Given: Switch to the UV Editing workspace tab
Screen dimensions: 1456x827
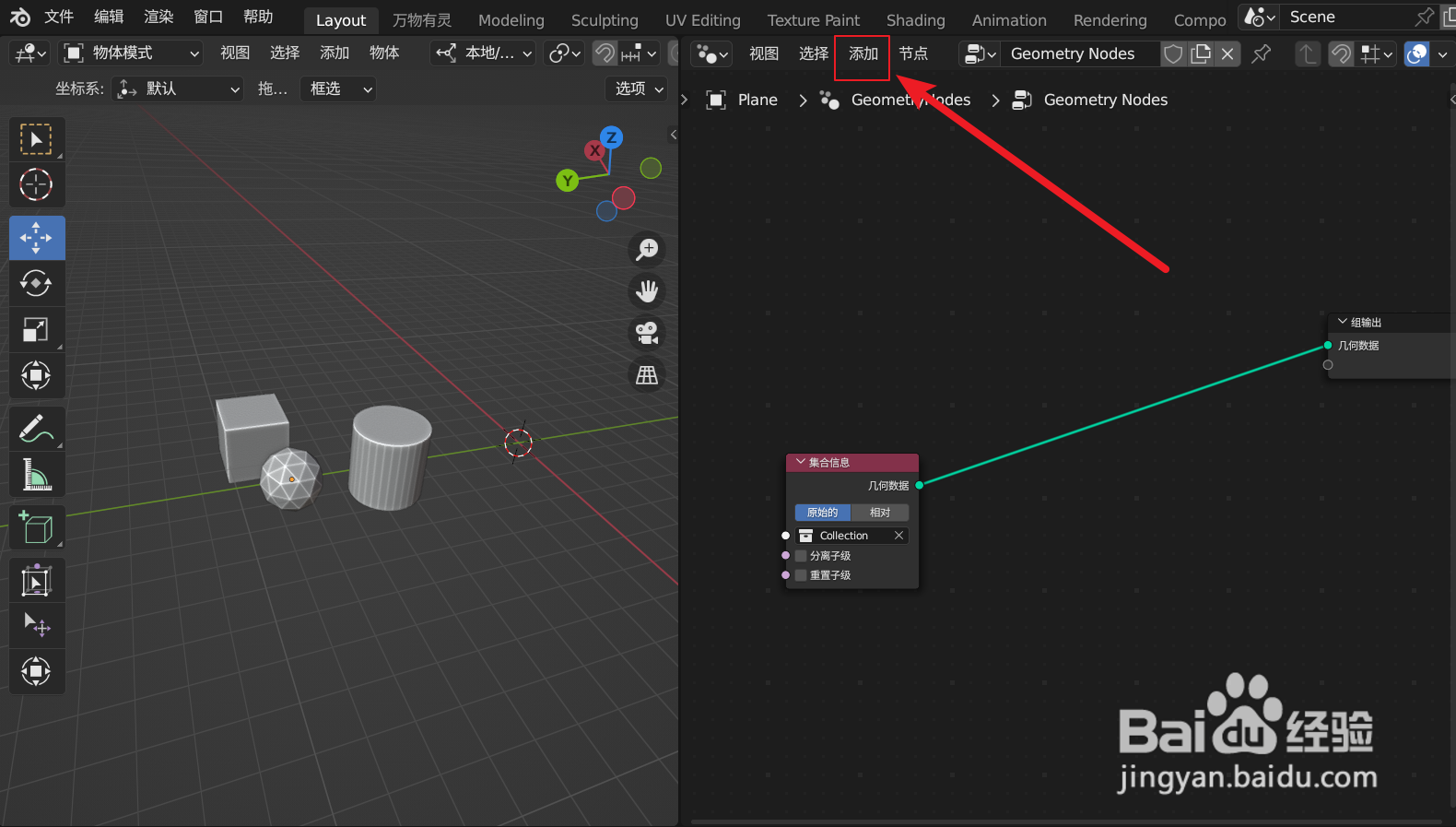Looking at the screenshot, I should 703,20.
